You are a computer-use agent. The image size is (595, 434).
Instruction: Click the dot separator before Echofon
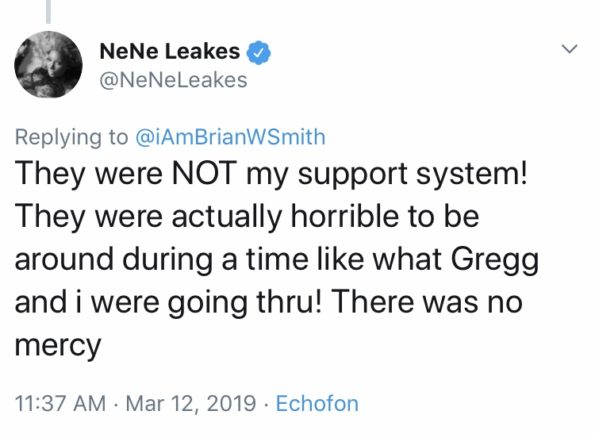(266, 404)
